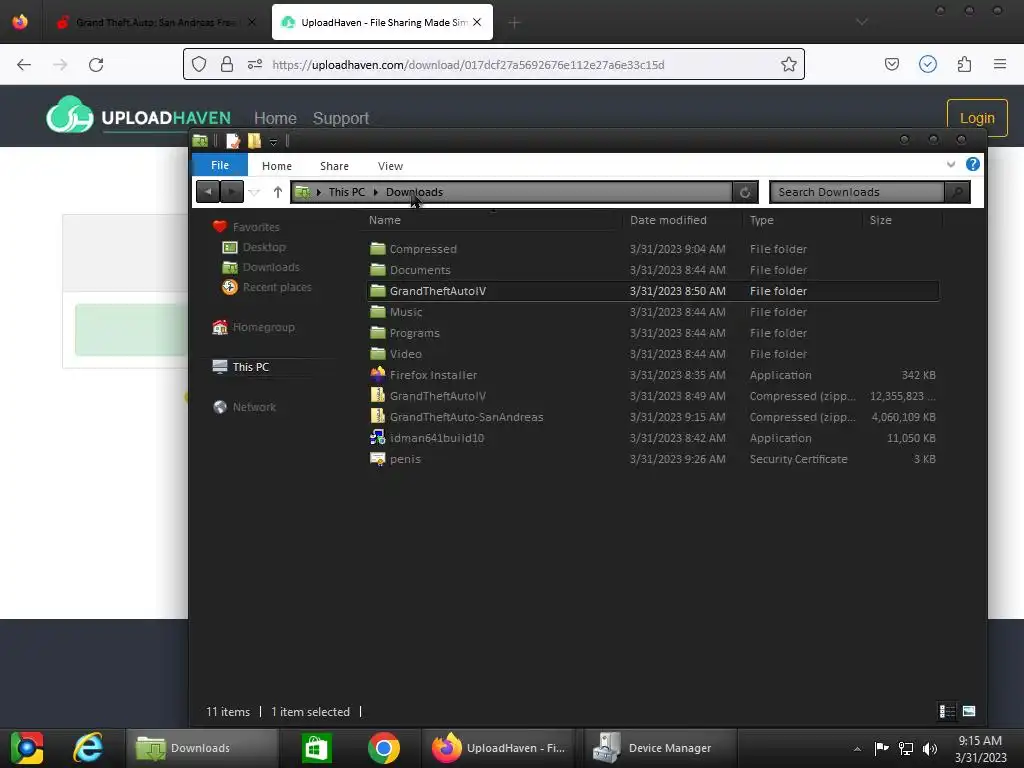Open Firefox tracking protection shield

(x=199, y=64)
